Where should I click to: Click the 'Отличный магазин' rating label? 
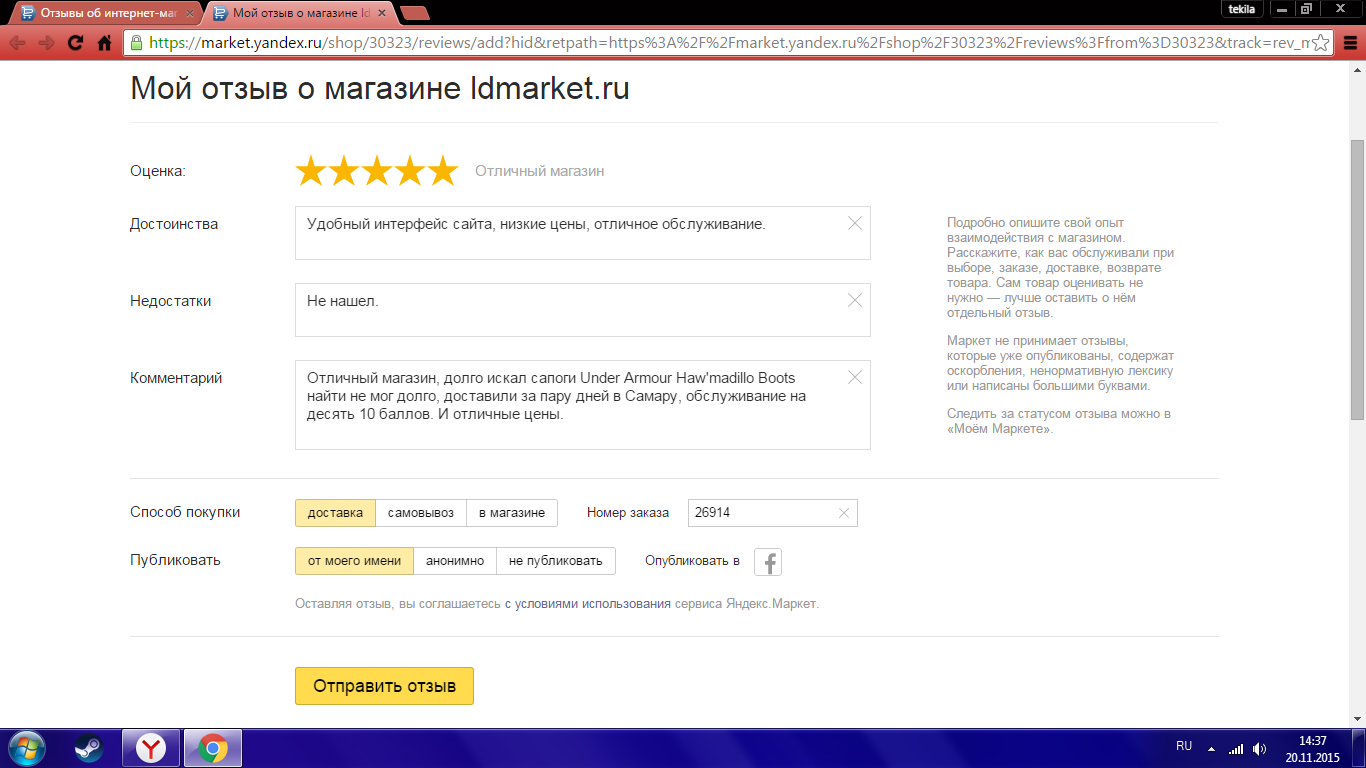click(x=540, y=171)
